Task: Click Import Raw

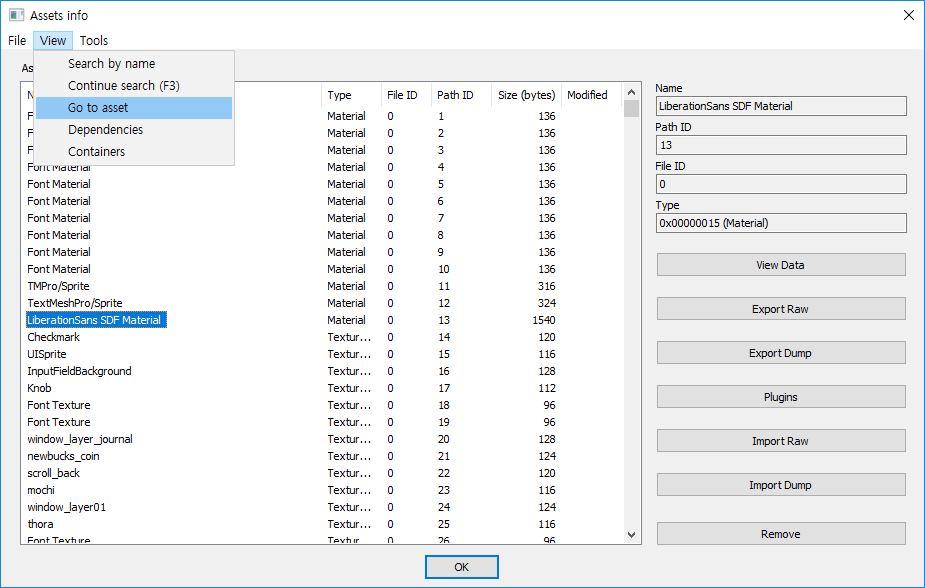Action: tap(780, 440)
